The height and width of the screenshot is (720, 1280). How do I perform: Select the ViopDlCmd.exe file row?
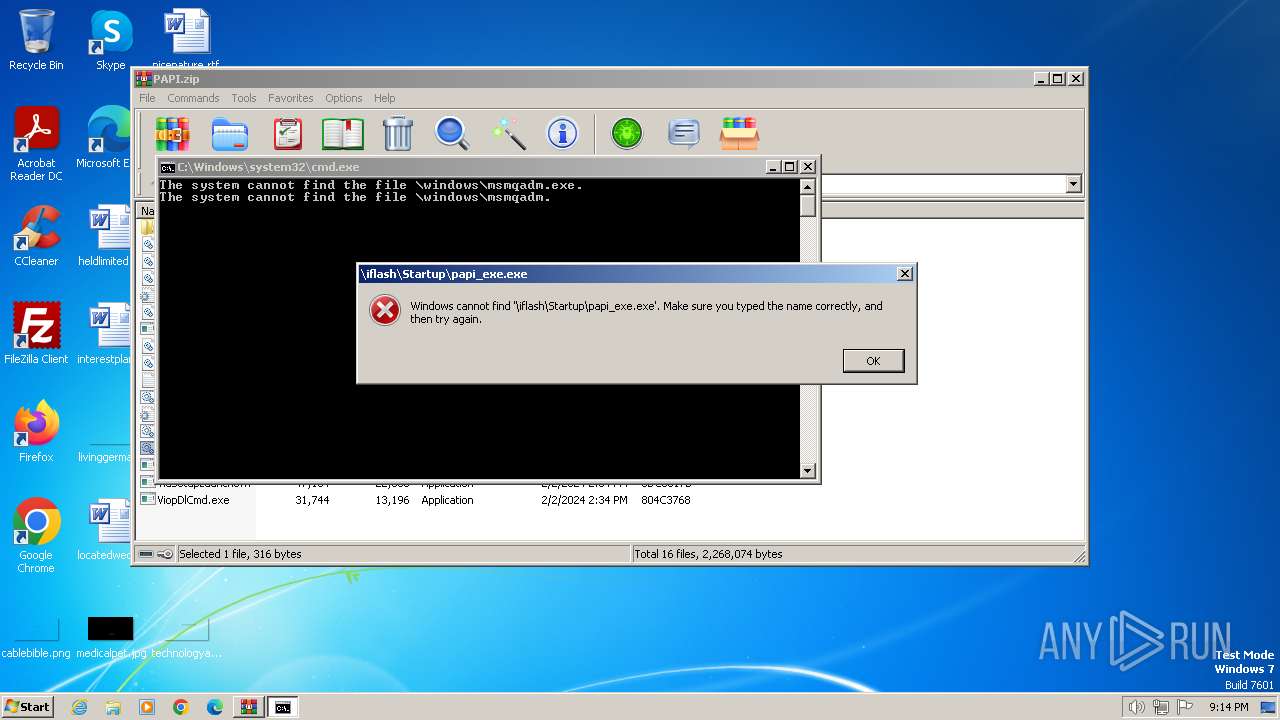point(416,500)
